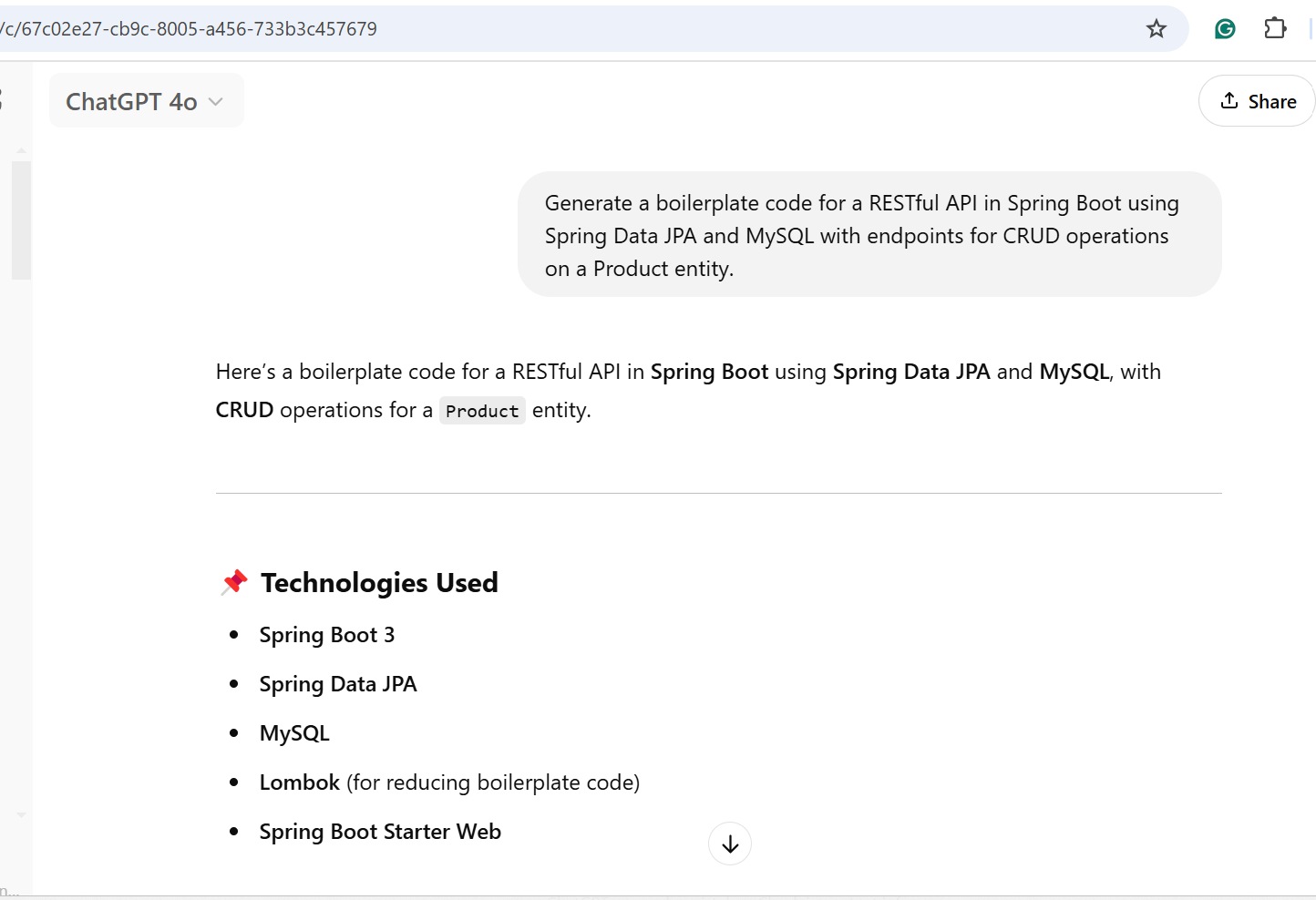Click the inline code word "Product"
Viewport: 1316px width, 900px height.
click(x=482, y=411)
